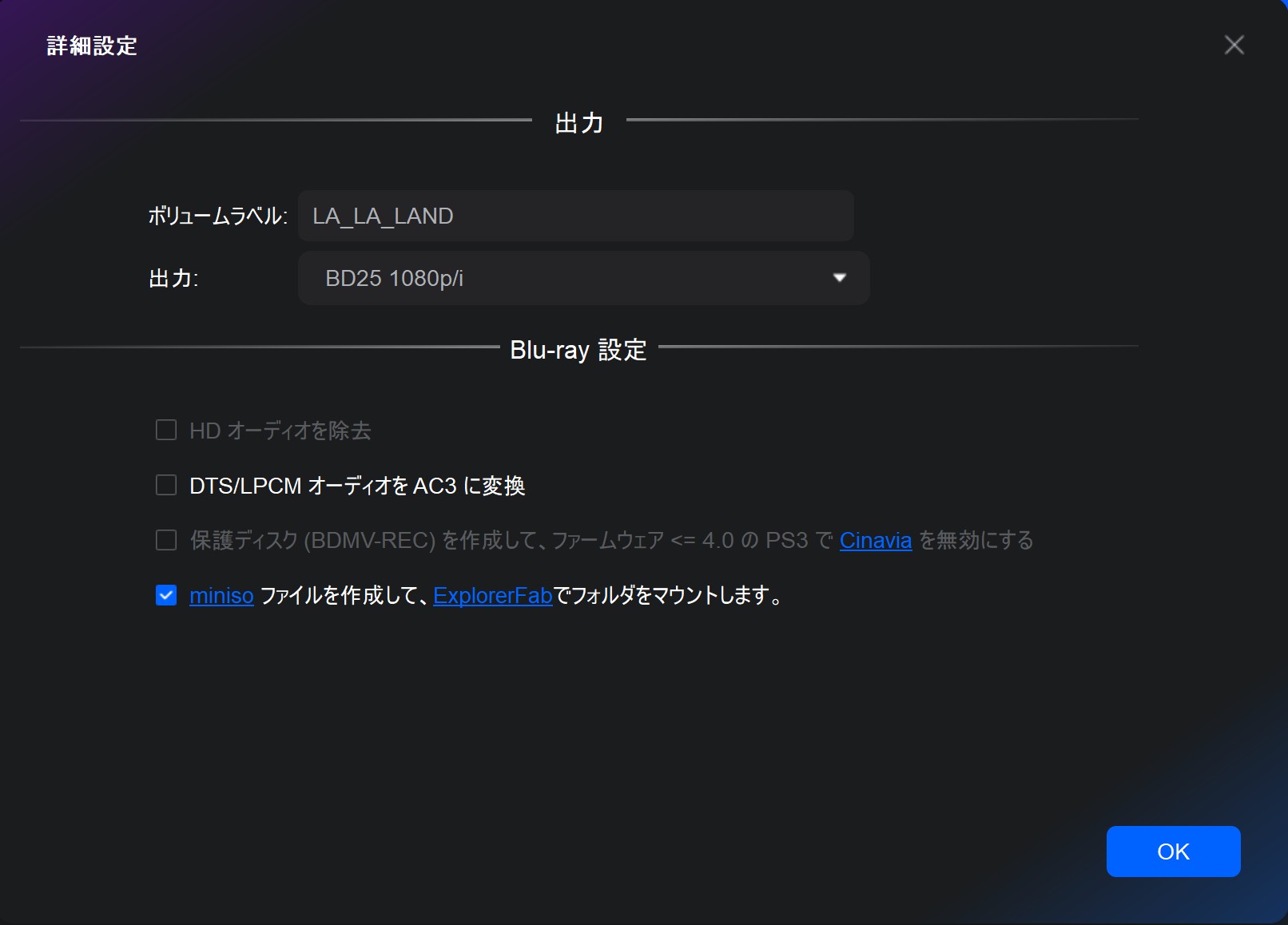Screen dimensions: 1288x925
Task: Uncheck the miniso ファイルを作成 checkbox
Action: click(x=166, y=595)
